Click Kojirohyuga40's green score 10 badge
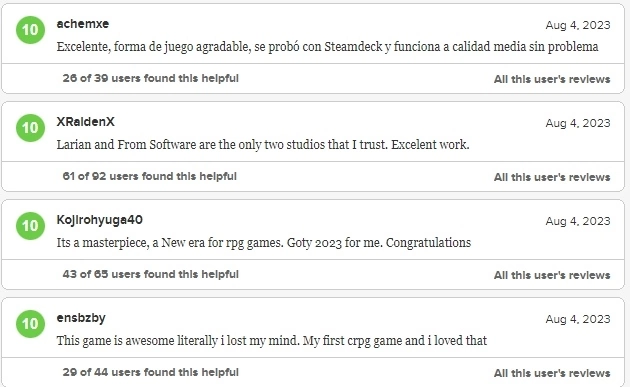 point(30,226)
